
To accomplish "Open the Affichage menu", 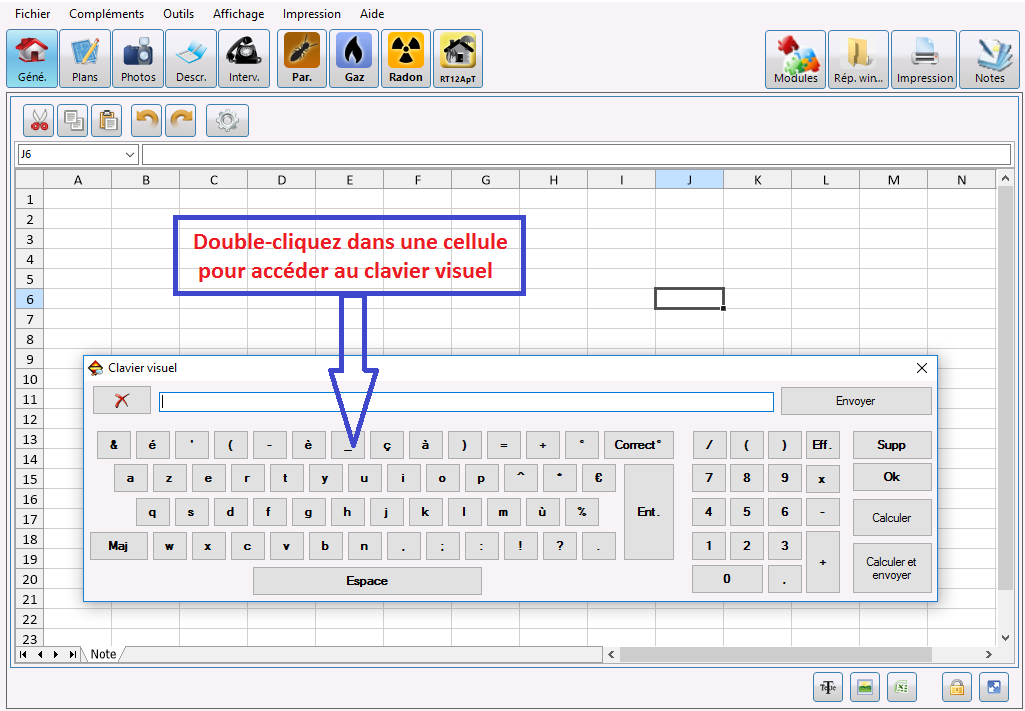I will 239,14.
